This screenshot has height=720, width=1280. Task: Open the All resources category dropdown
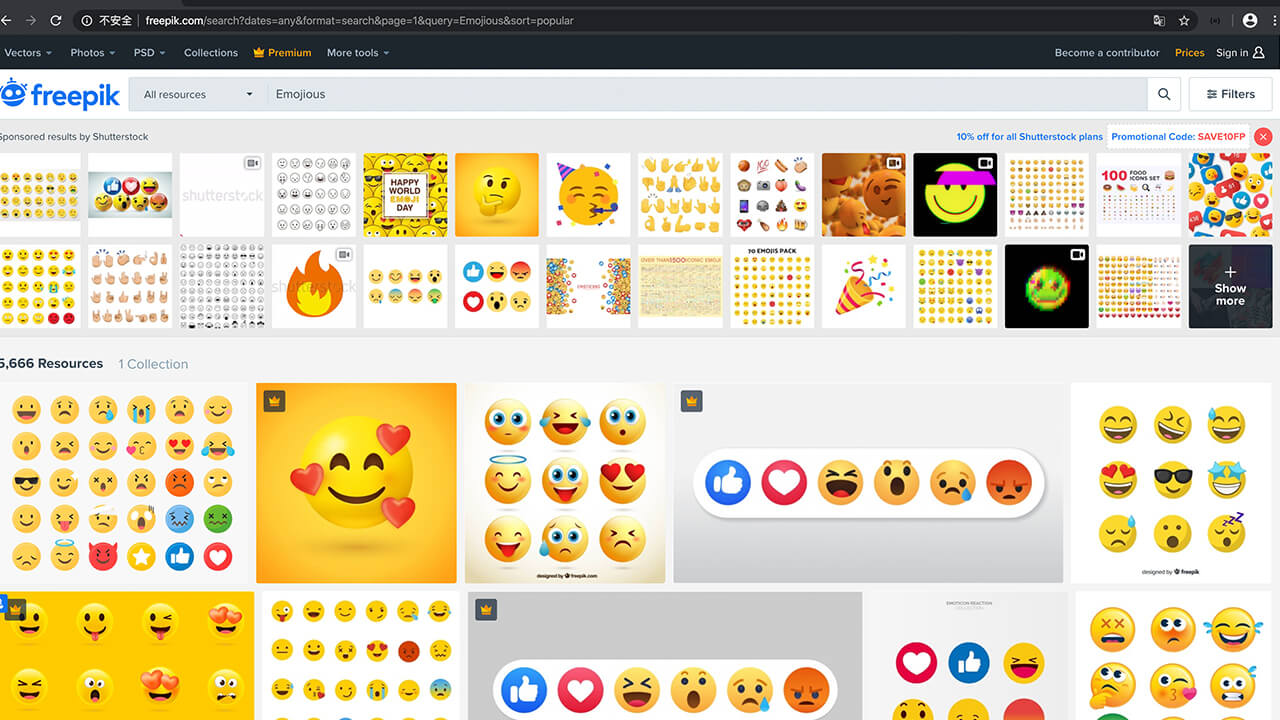click(198, 94)
